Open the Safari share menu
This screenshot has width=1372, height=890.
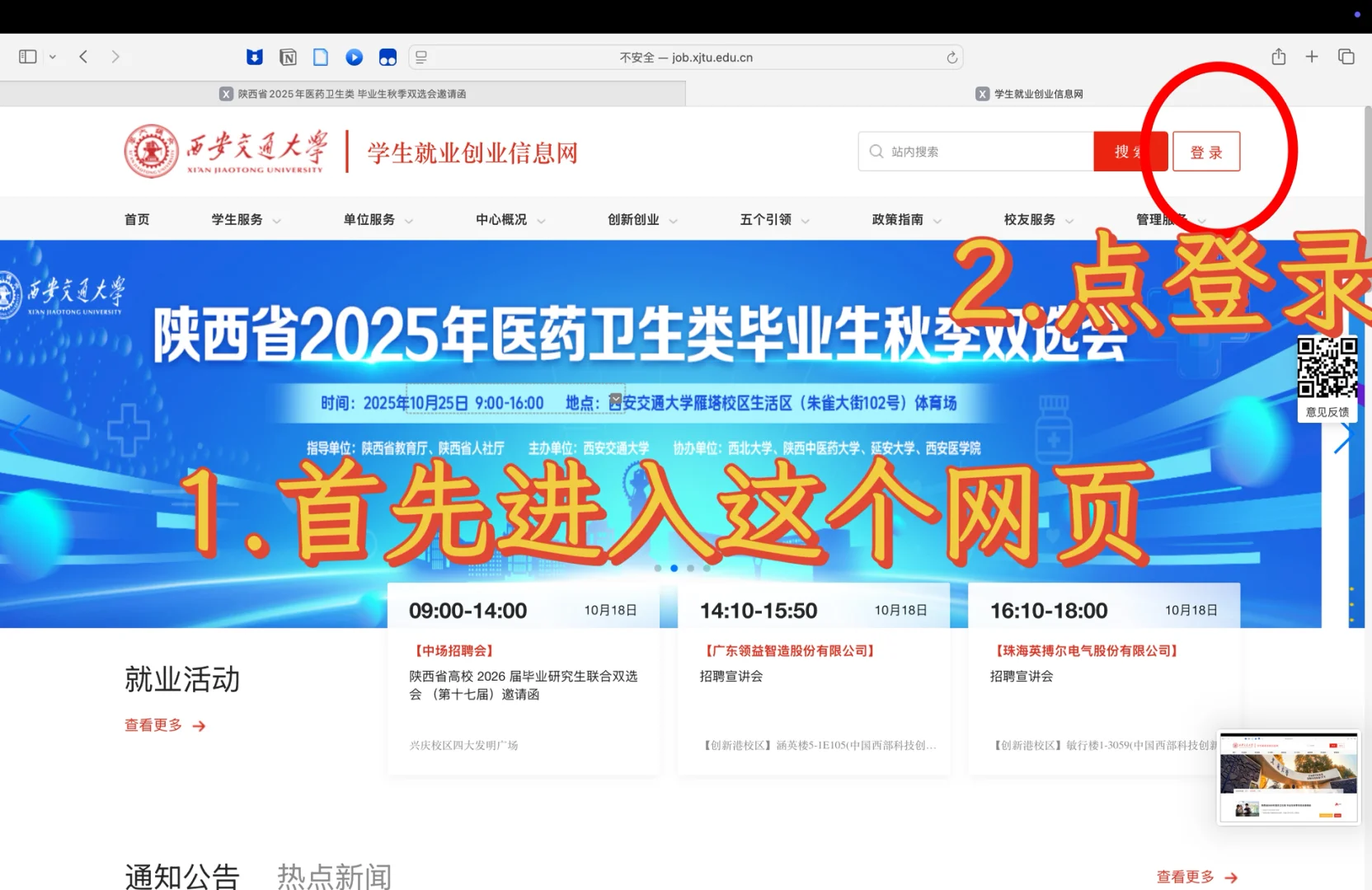pos(1279,56)
